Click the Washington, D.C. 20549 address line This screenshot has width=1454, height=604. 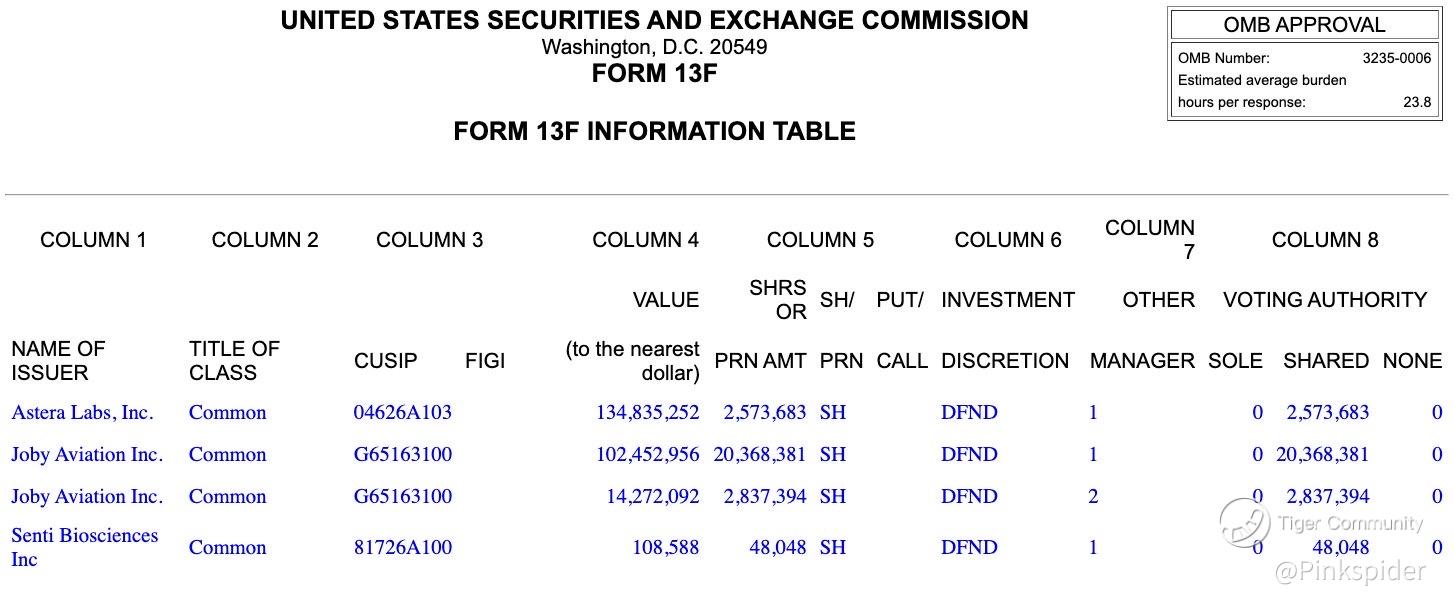coord(654,47)
